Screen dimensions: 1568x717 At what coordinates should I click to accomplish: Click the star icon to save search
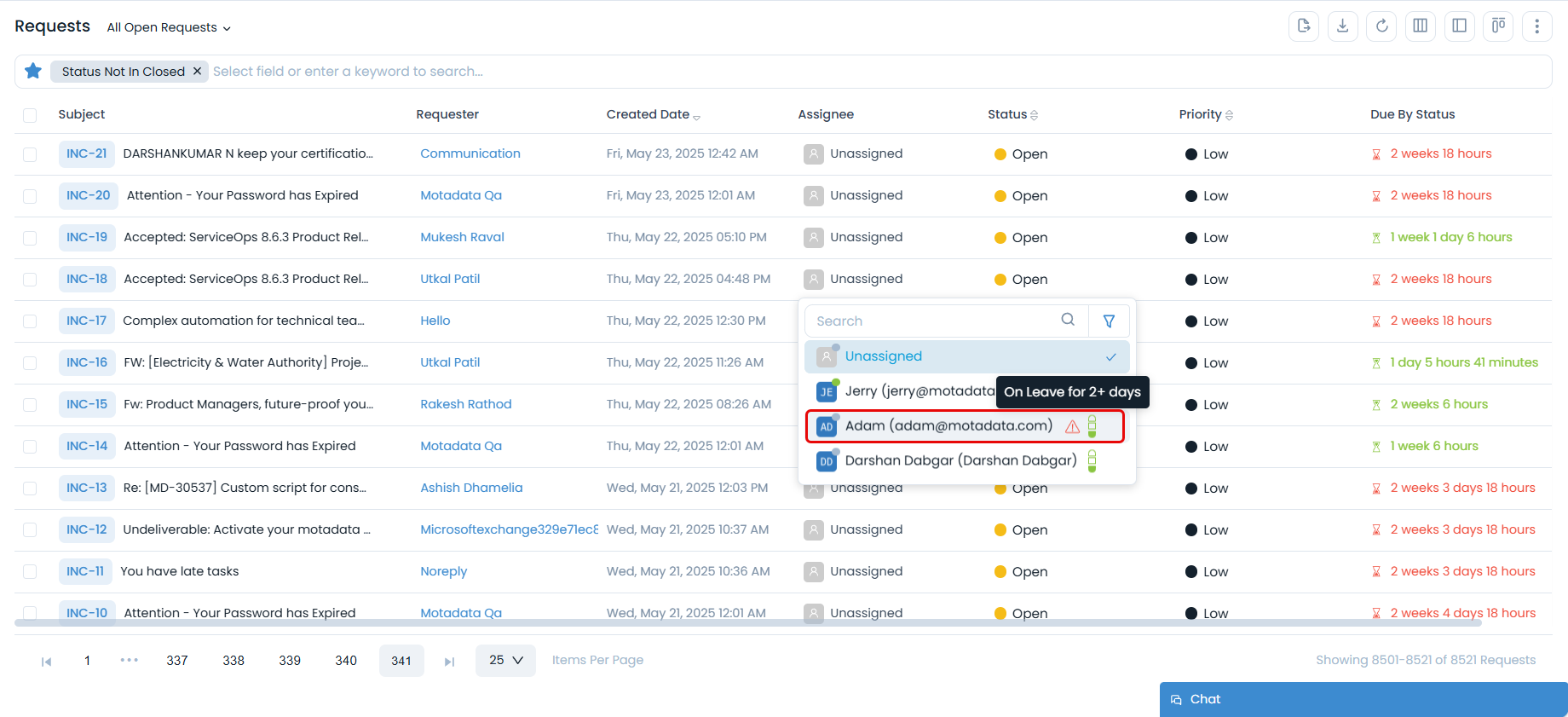pyautogui.click(x=33, y=71)
